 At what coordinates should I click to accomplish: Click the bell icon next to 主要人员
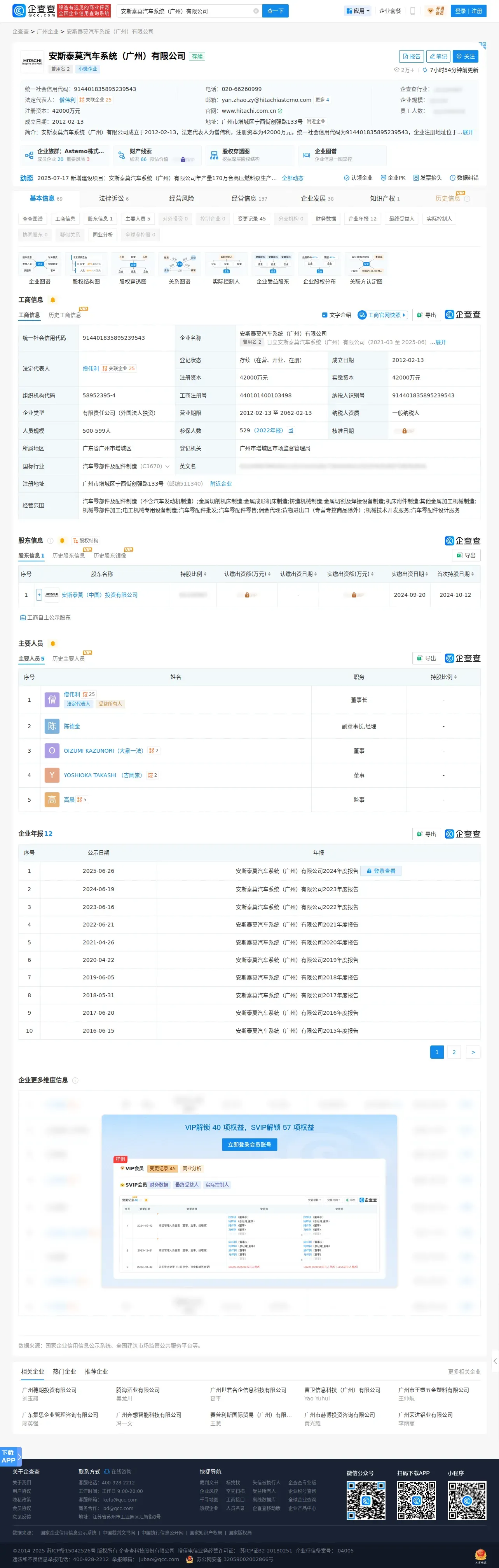[x=53, y=643]
